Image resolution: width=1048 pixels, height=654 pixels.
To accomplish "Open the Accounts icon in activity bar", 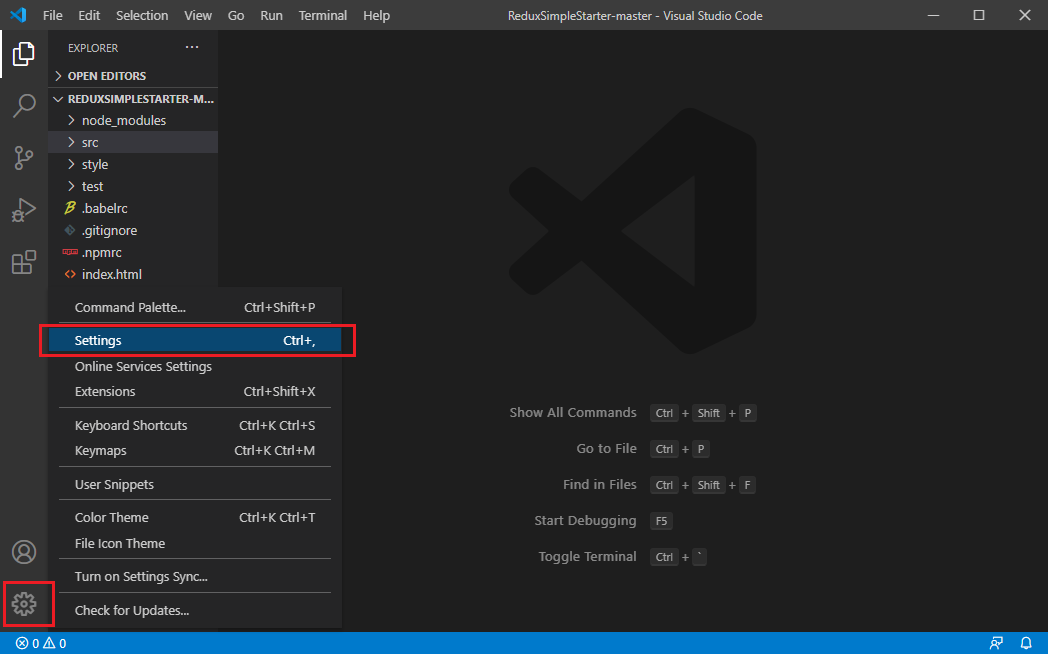I will (x=23, y=552).
